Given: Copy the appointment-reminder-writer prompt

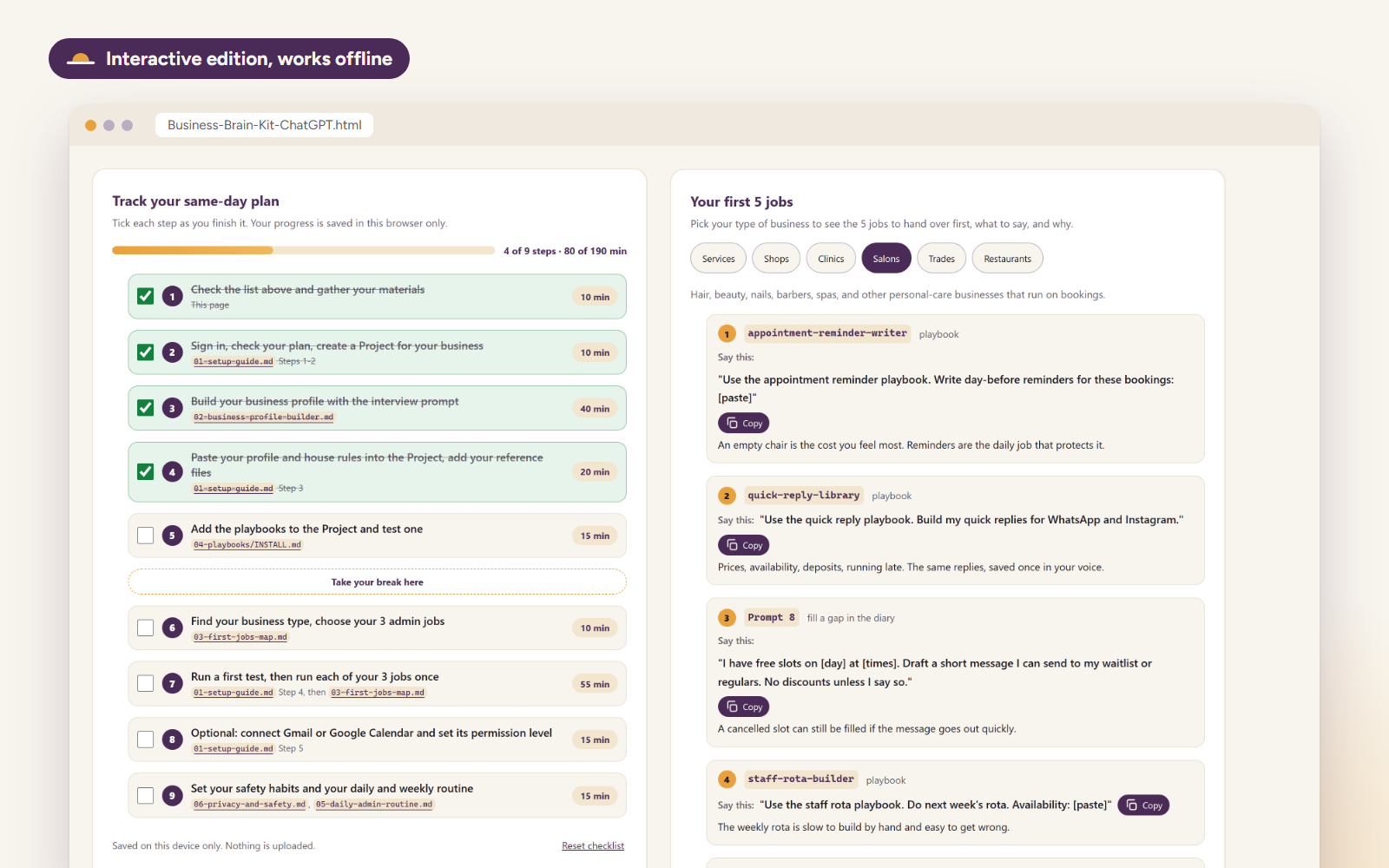Looking at the screenshot, I should click(743, 423).
